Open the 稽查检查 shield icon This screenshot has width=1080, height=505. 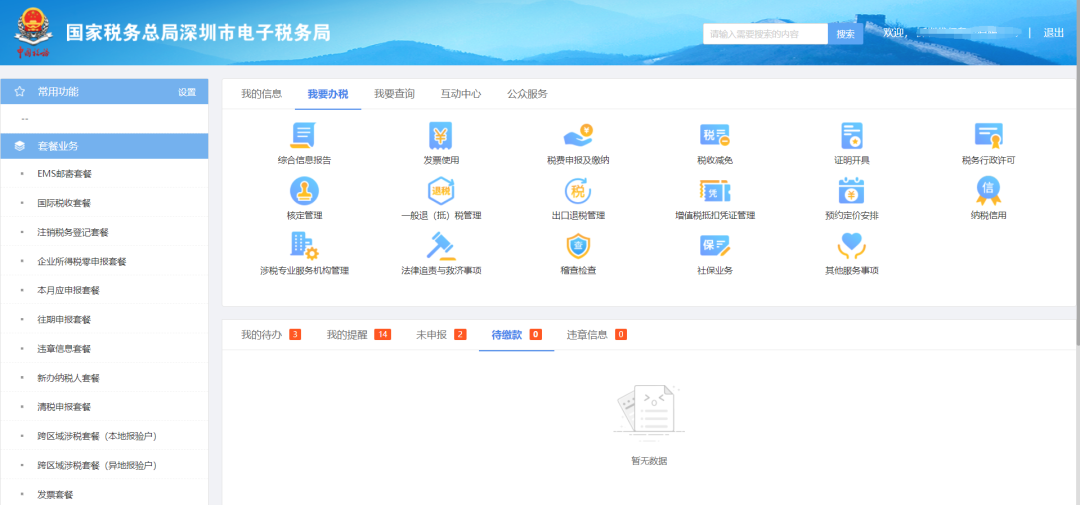[578, 246]
